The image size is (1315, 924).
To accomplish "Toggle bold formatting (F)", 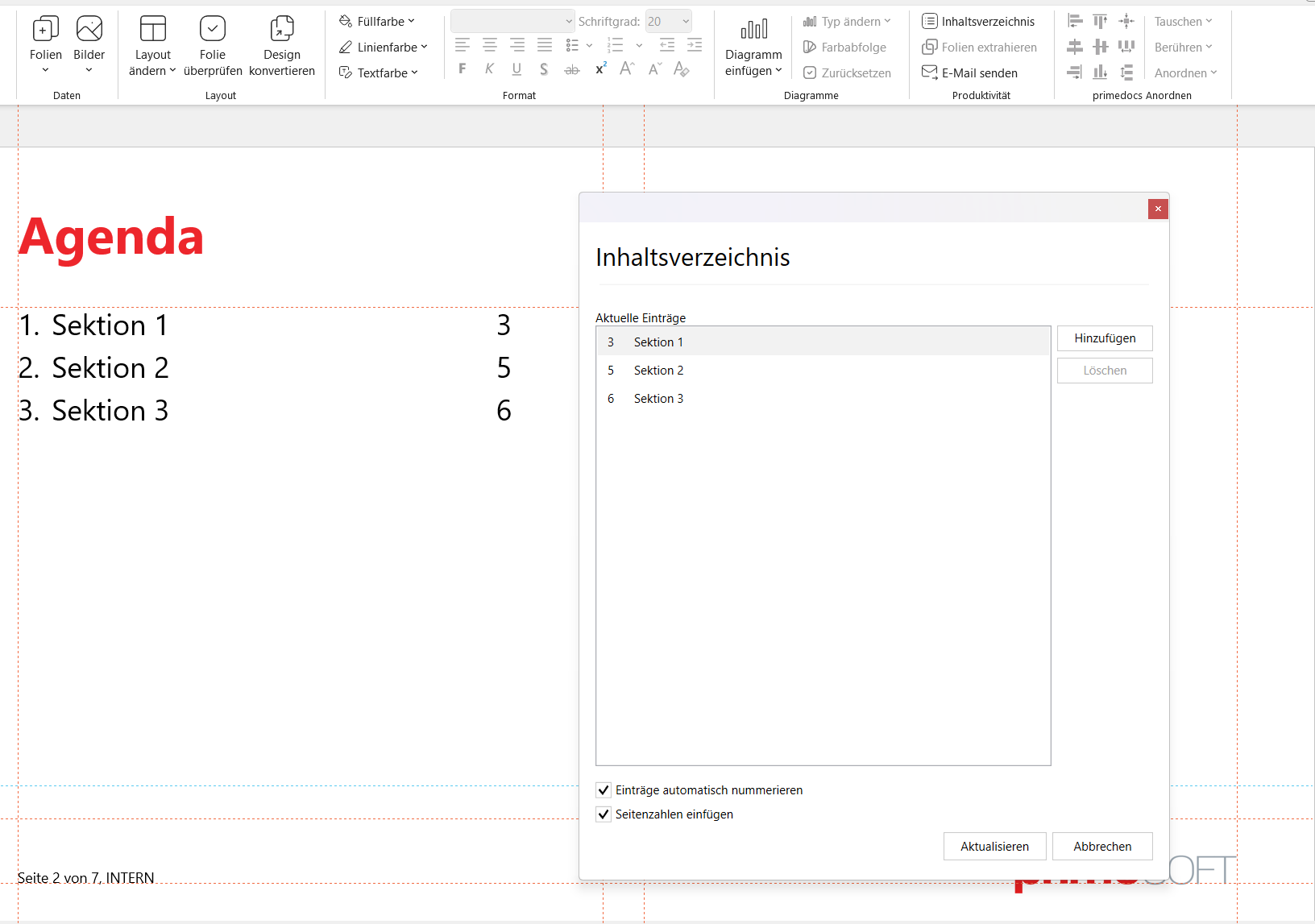I will (x=462, y=69).
